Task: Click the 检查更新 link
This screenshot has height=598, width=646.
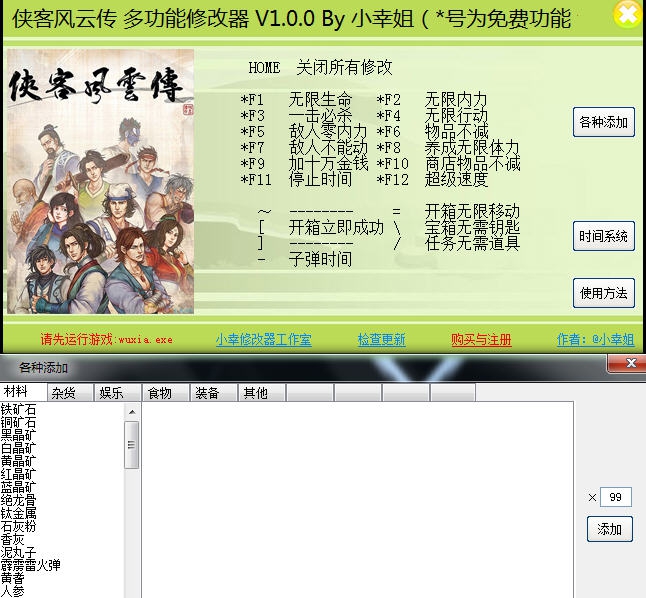Action: pyautogui.click(x=382, y=340)
